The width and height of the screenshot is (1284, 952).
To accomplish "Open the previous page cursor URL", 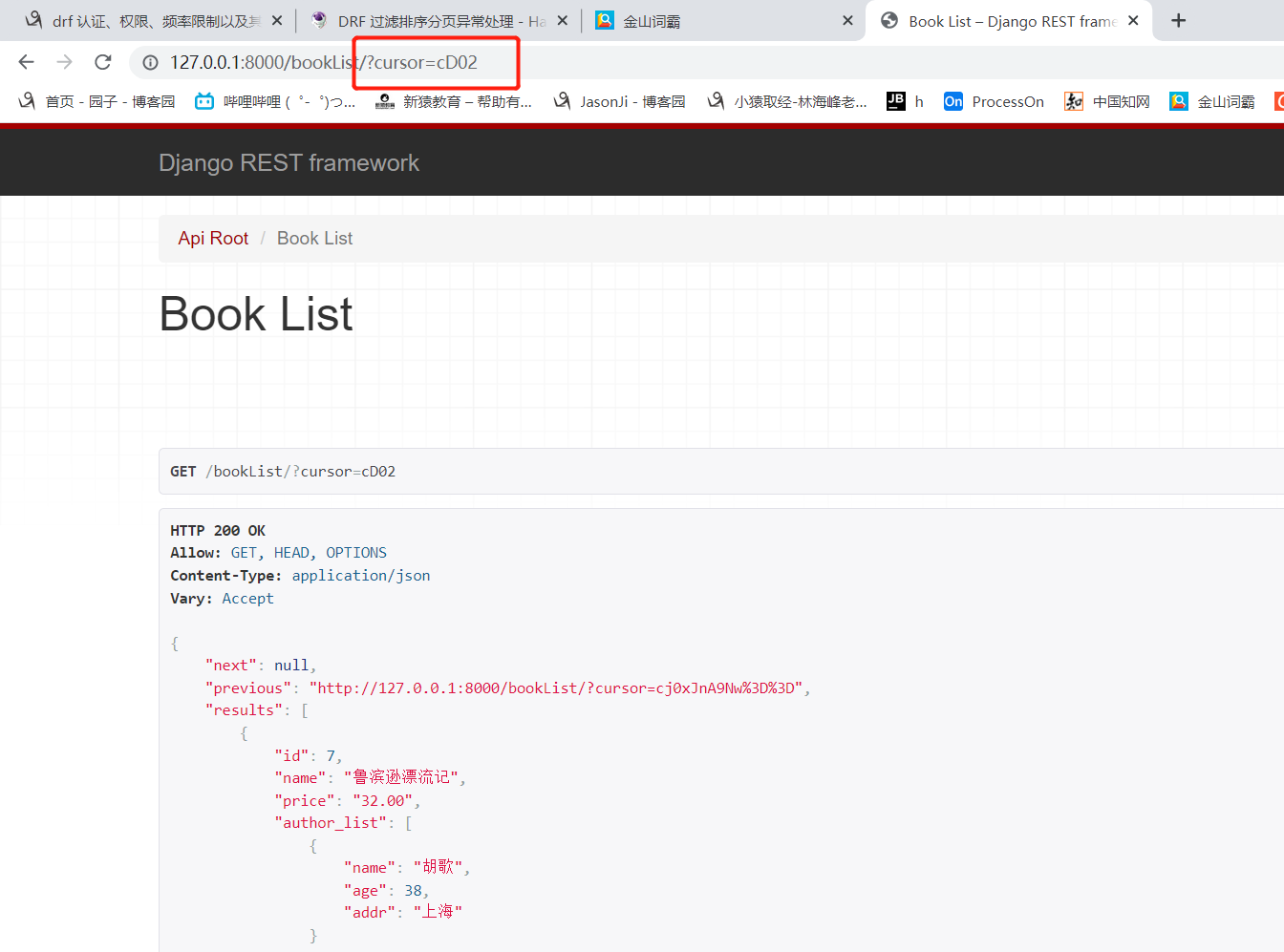I will pos(559,688).
